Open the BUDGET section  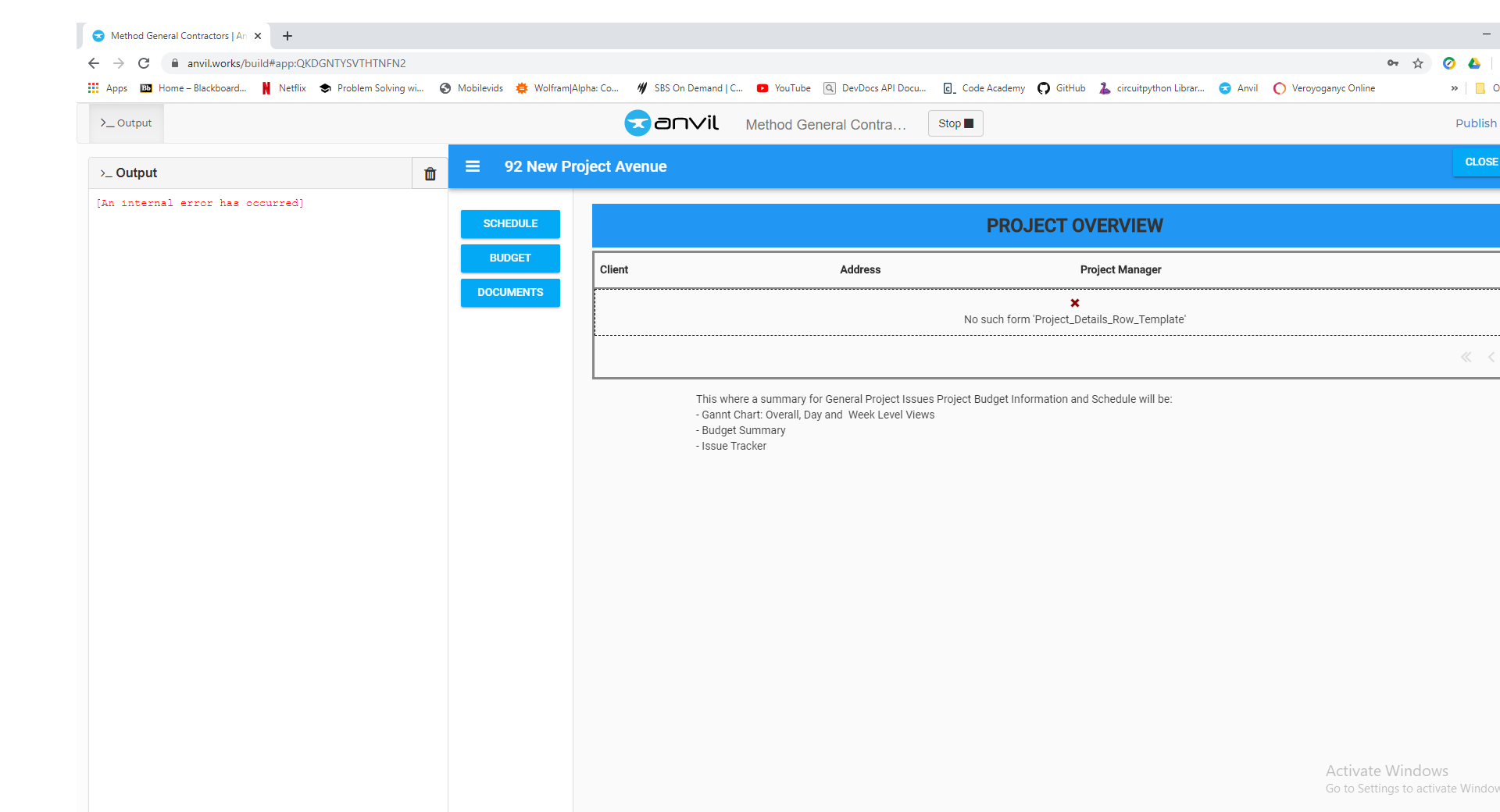[x=510, y=258]
